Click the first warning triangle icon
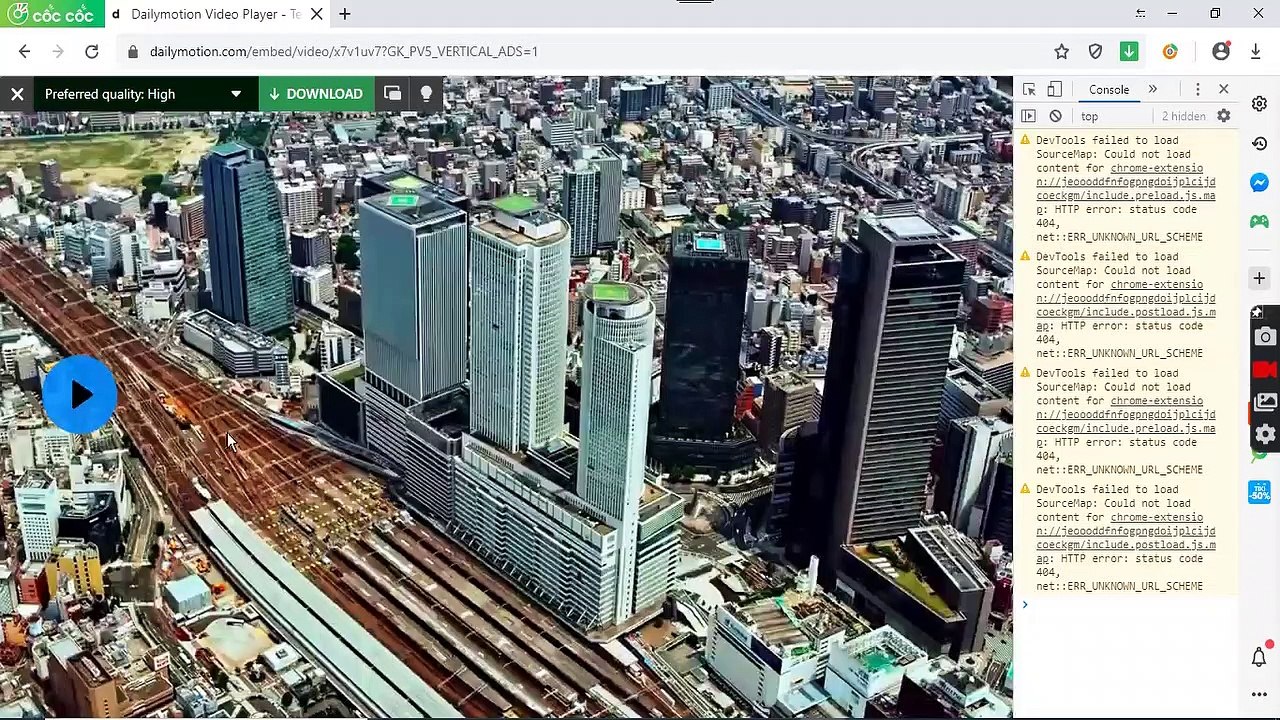The height and width of the screenshot is (720, 1280). click(1024, 141)
